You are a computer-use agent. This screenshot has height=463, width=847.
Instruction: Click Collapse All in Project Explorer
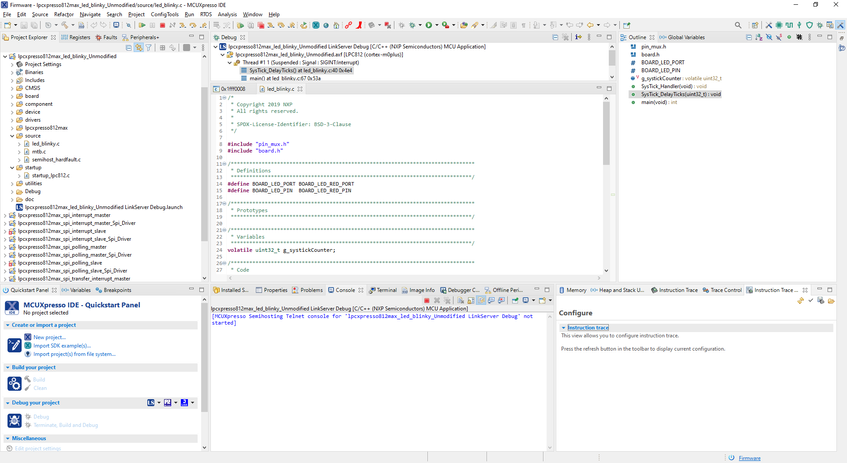[x=129, y=48]
